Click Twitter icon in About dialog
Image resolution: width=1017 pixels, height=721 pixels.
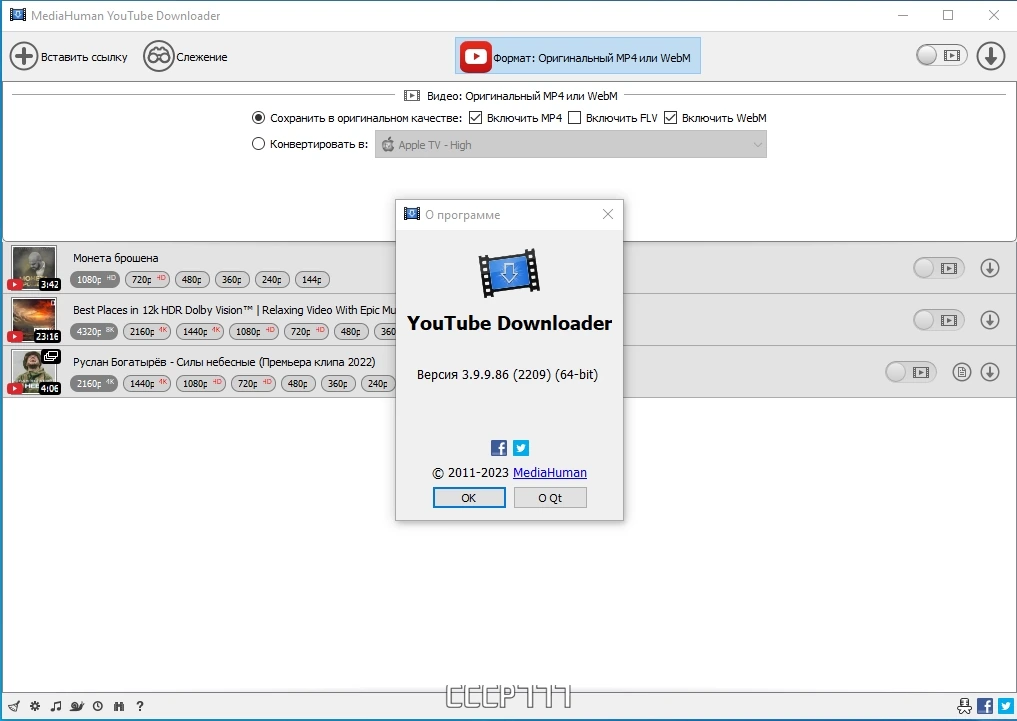(x=521, y=447)
